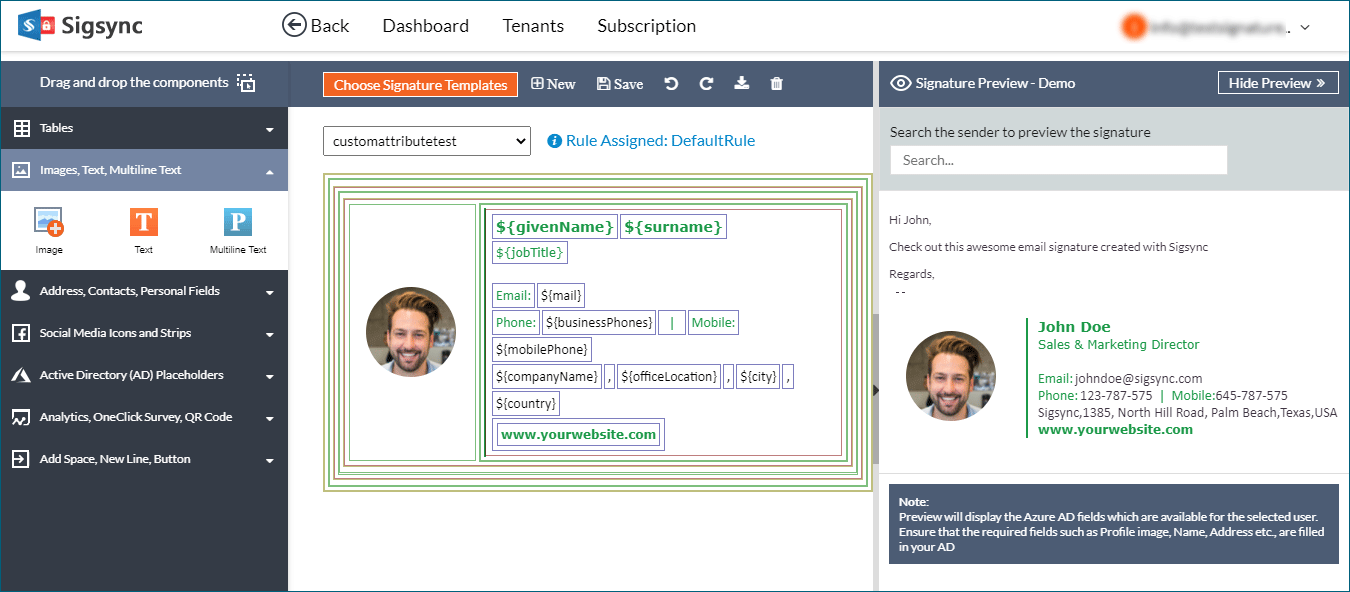Click www.yourwebsite.com in the preview
The image size is (1350, 592).
point(1115,429)
